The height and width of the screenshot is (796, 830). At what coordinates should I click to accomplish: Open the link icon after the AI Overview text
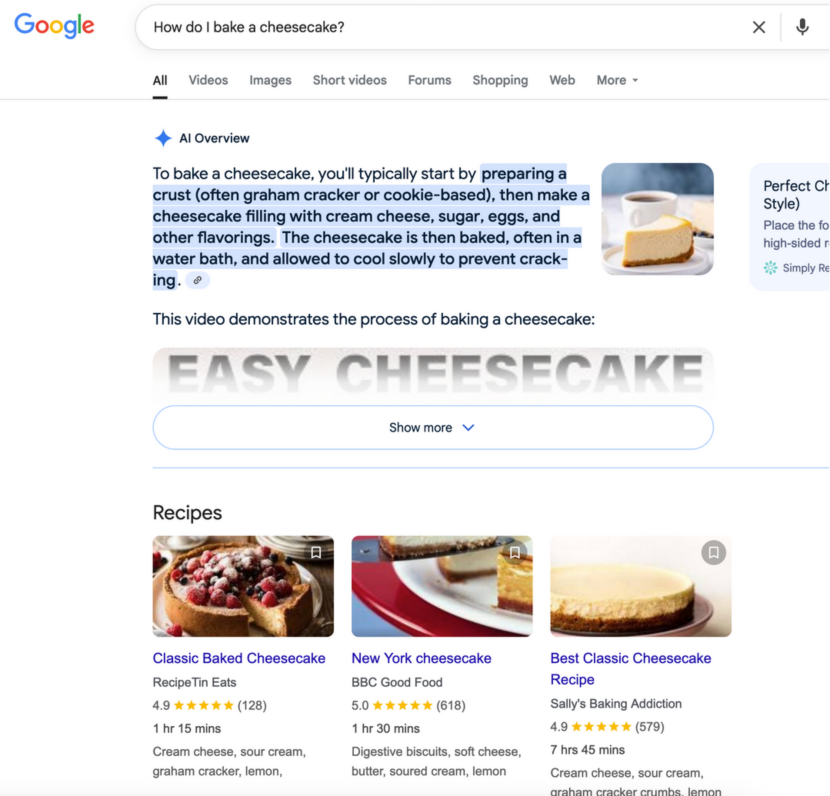click(197, 280)
